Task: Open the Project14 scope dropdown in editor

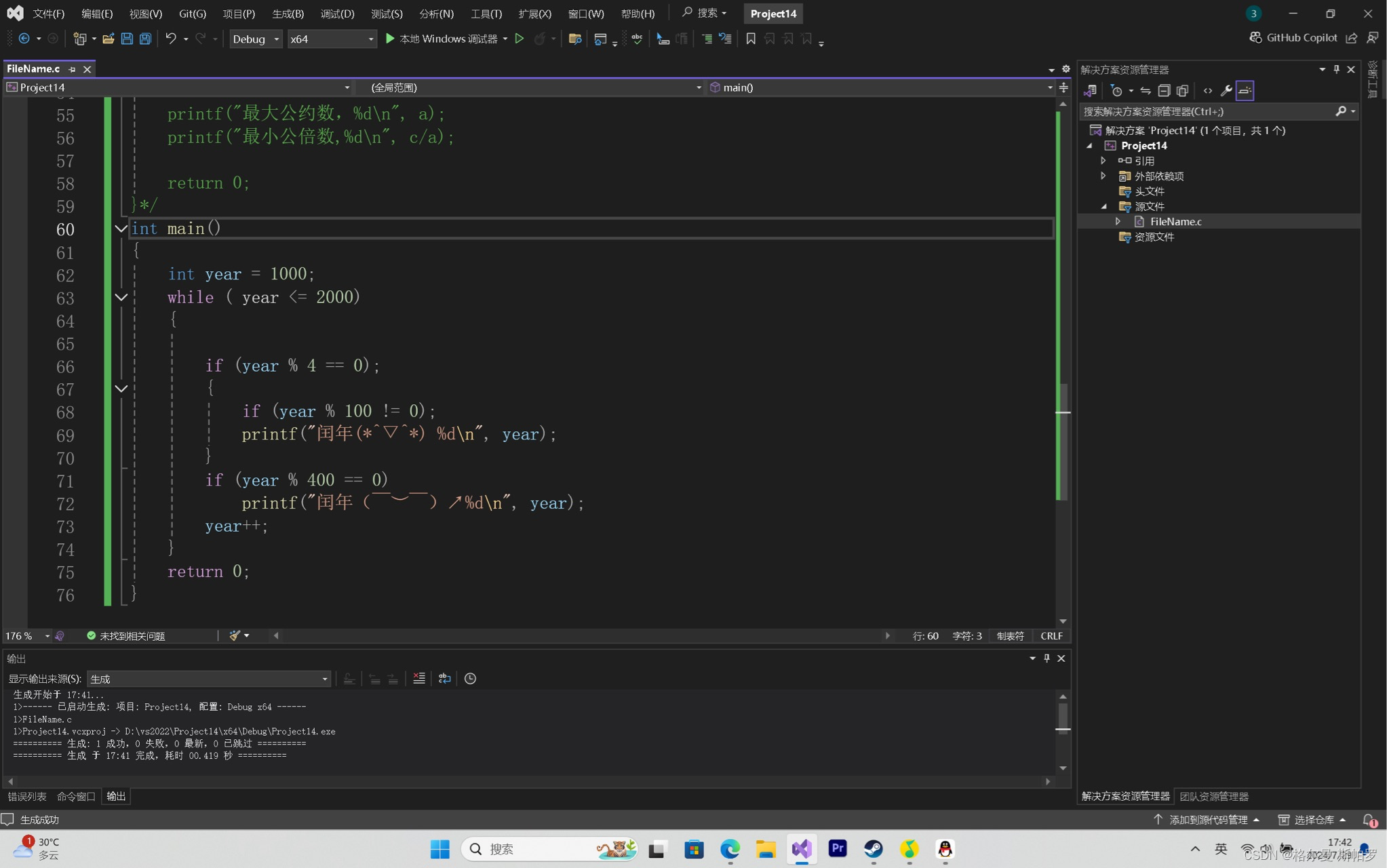Action: [179, 87]
